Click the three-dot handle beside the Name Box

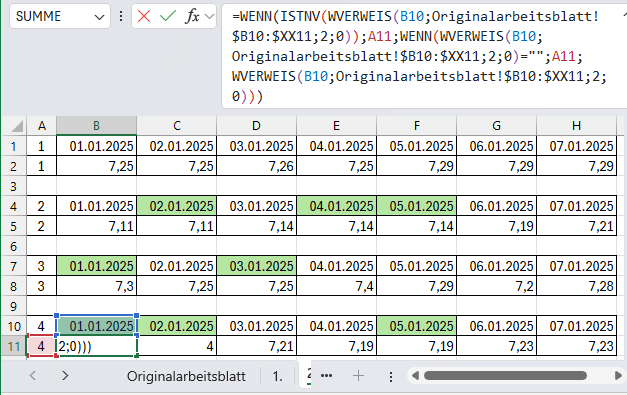(121, 16)
